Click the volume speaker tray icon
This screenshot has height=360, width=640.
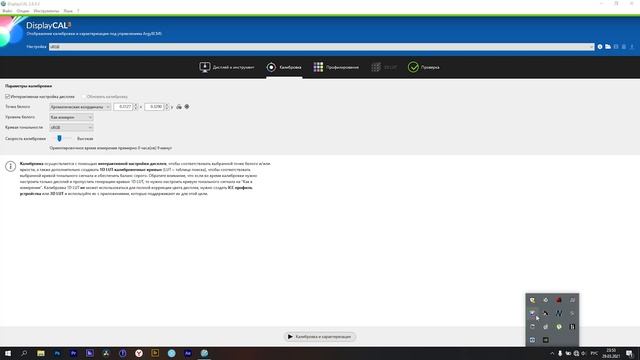tap(584, 353)
